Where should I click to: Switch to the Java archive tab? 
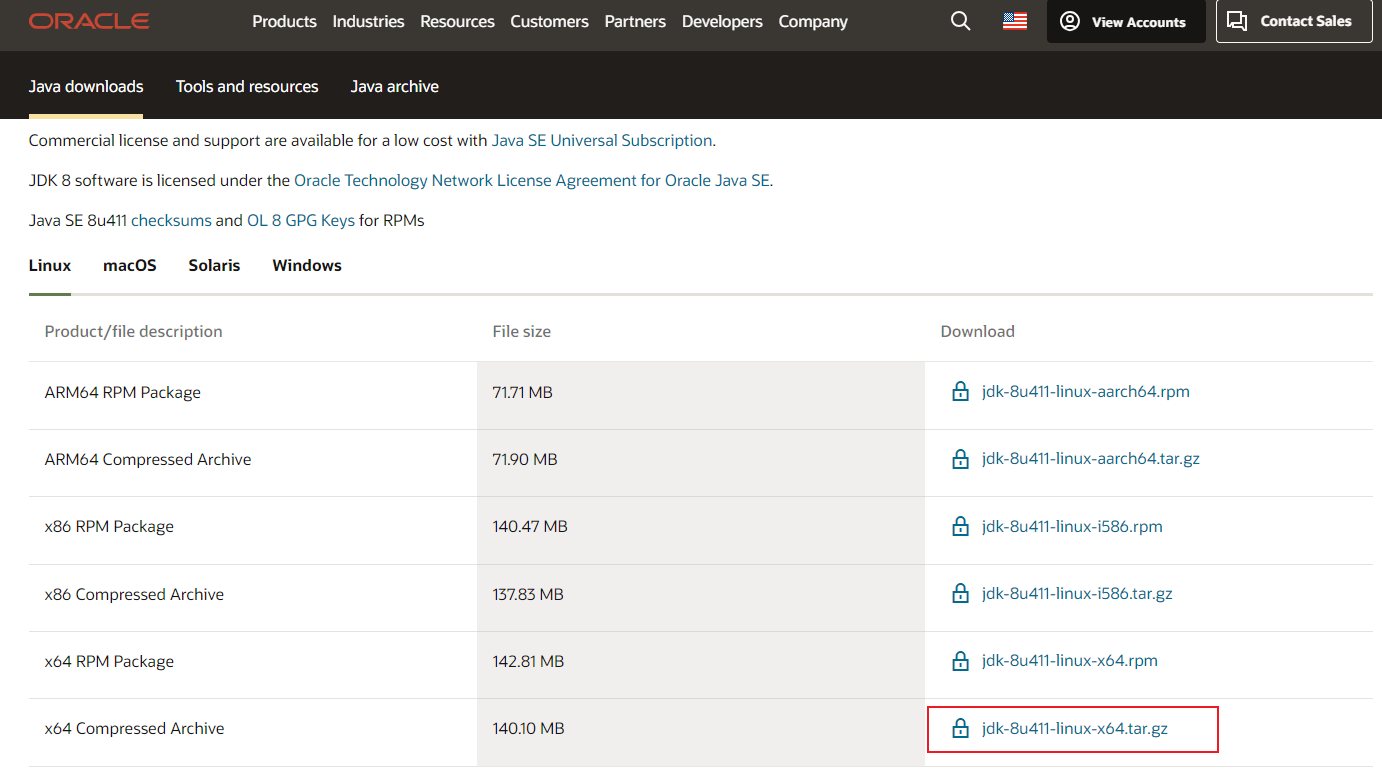pos(394,86)
